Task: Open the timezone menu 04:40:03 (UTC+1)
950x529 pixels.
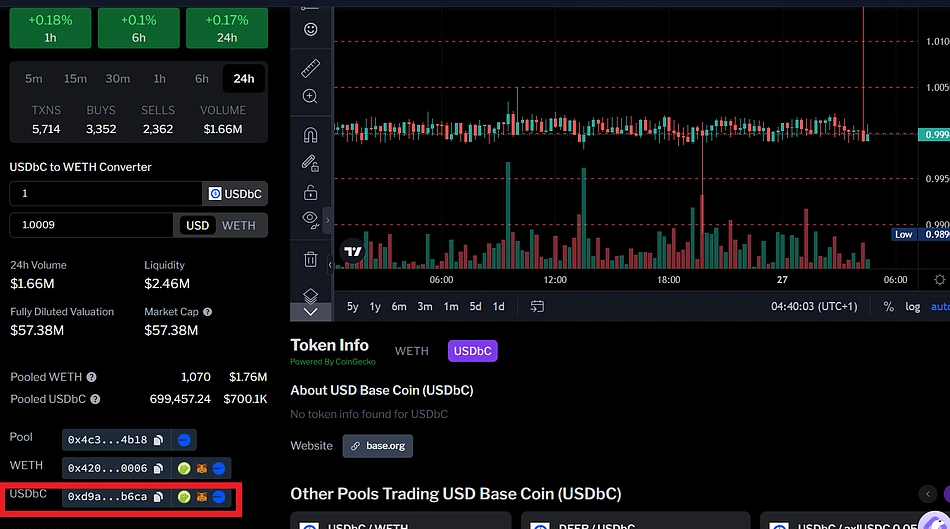Action: tap(814, 307)
